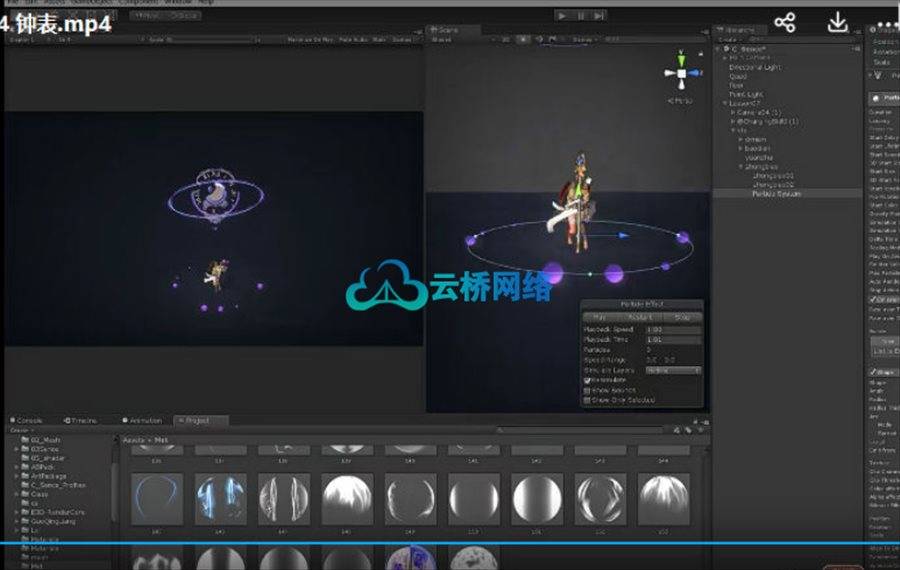Switch to the Console tab

(28, 421)
